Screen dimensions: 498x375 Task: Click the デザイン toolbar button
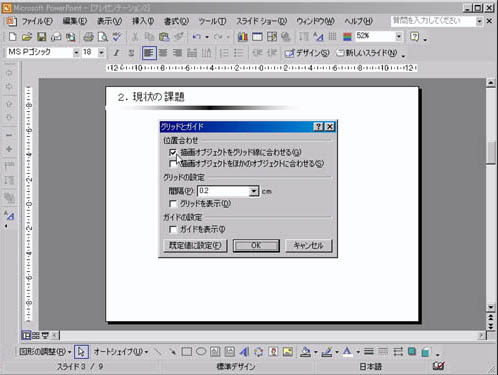tap(307, 53)
